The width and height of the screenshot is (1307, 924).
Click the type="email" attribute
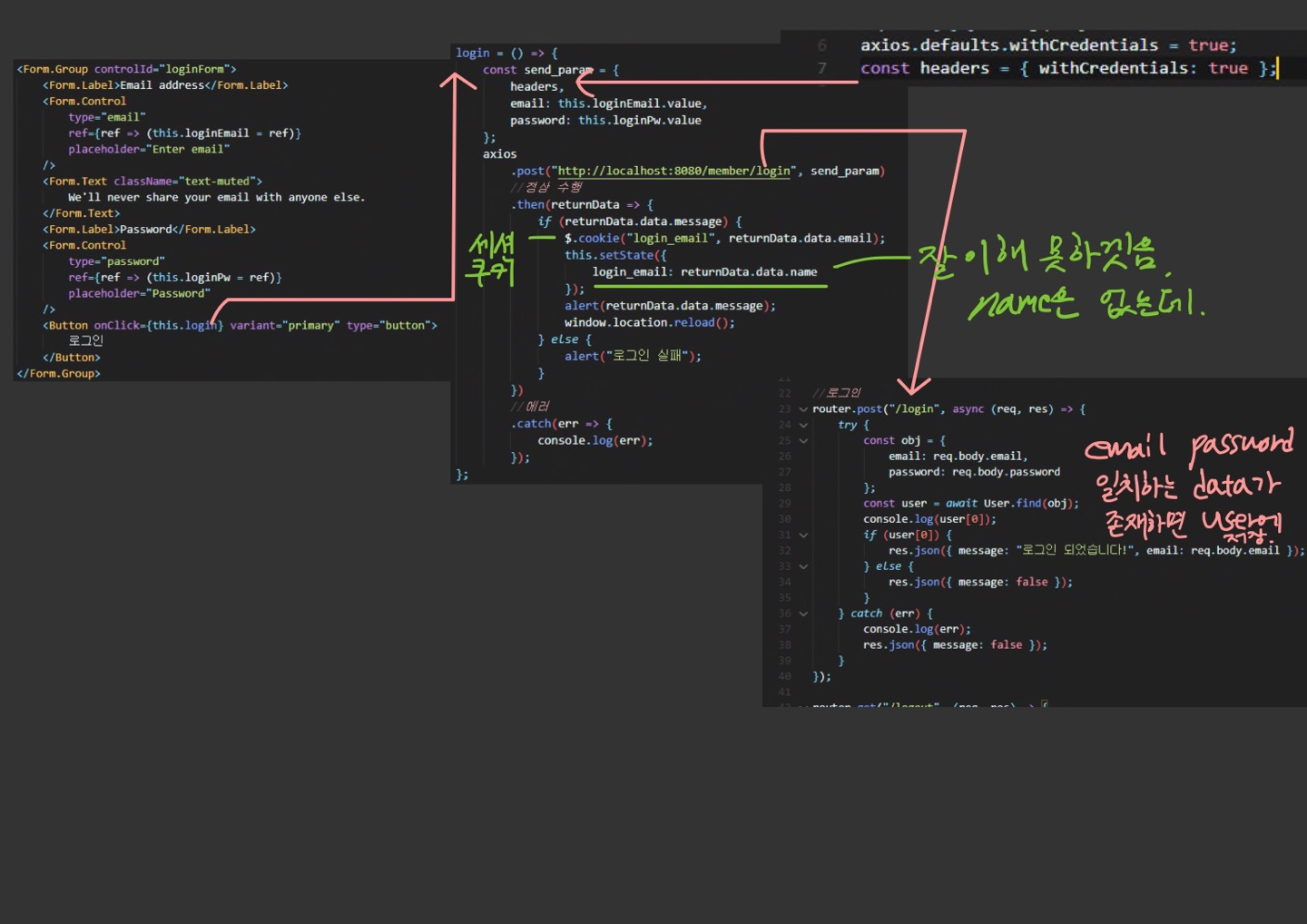(106, 117)
